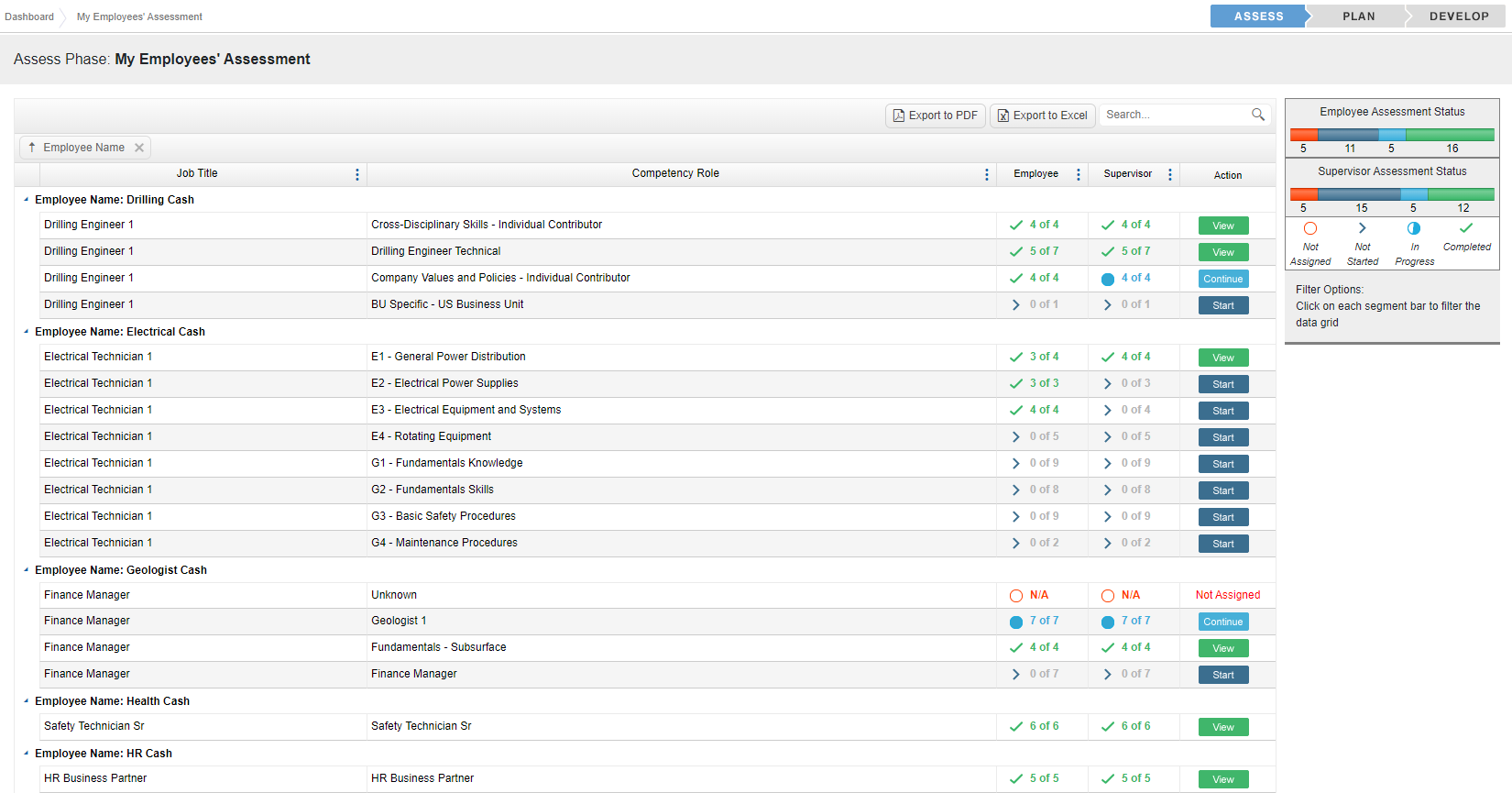Image resolution: width=1512 pixels, height=793 pixels.
Task: Click the Export to PDF button
Action: pos(936,116)
